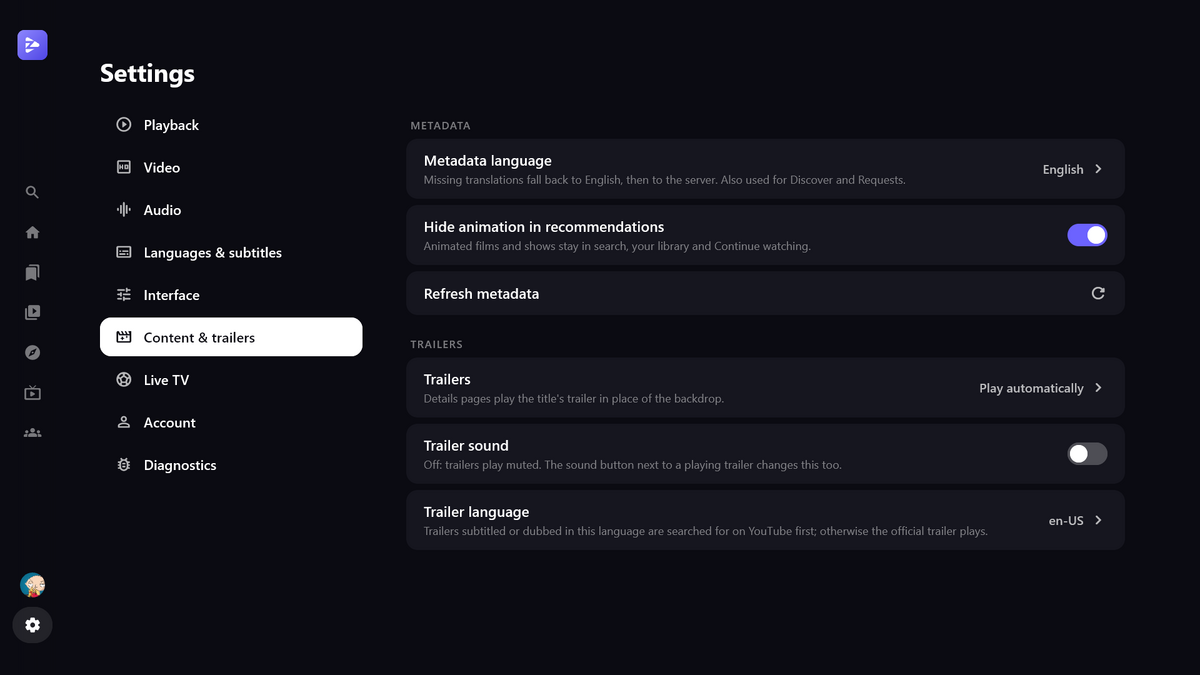
Task: Enable the Trailer sound toggle
Action: point(1087,454)
